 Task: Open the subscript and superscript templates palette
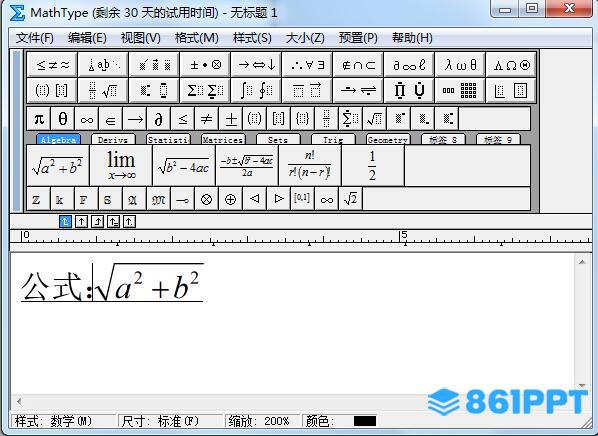[x=154, y=90]
